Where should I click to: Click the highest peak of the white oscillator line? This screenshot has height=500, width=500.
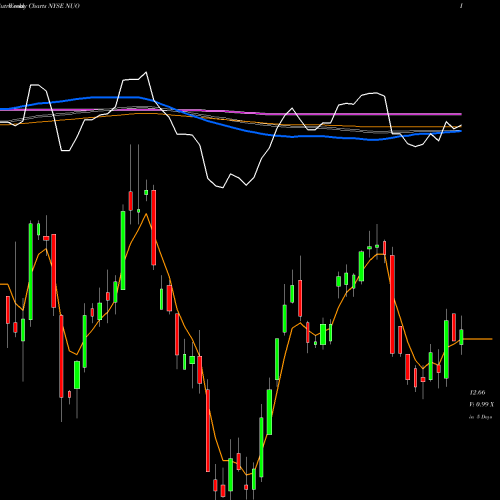pos(146,72)
